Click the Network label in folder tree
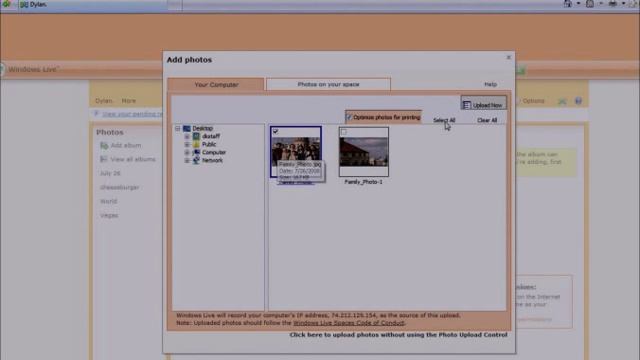Viewport: 640px width, 360px height. 212,160
